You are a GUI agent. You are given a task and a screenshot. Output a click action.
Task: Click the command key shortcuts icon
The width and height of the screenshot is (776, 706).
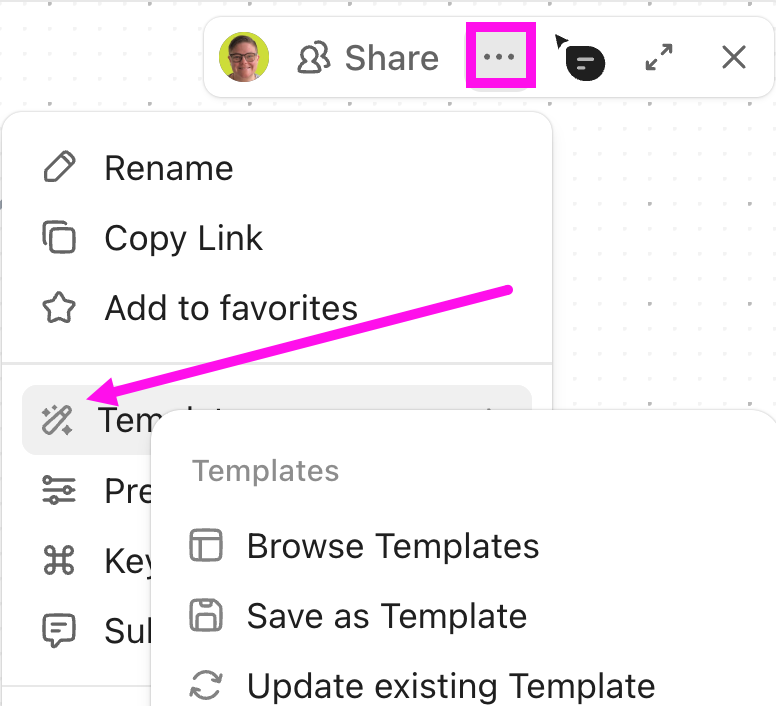point(59,561)
